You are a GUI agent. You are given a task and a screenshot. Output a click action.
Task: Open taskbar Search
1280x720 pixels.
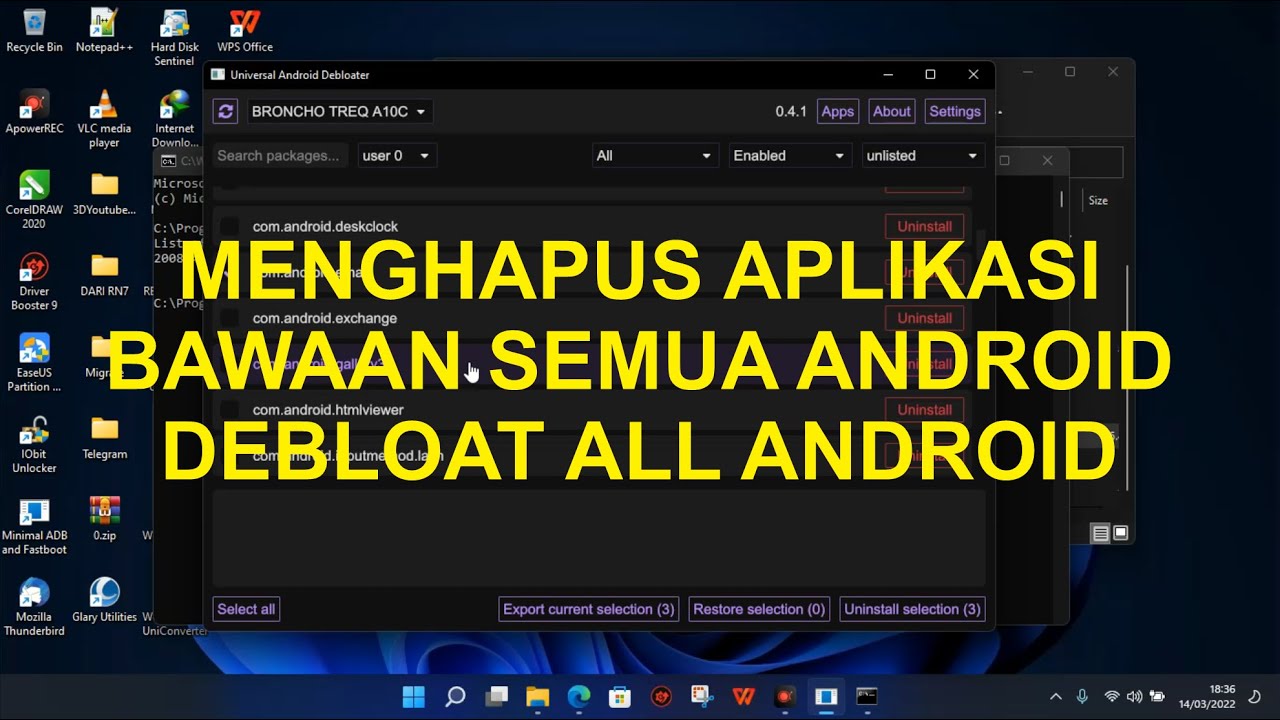tap(455, 696)
